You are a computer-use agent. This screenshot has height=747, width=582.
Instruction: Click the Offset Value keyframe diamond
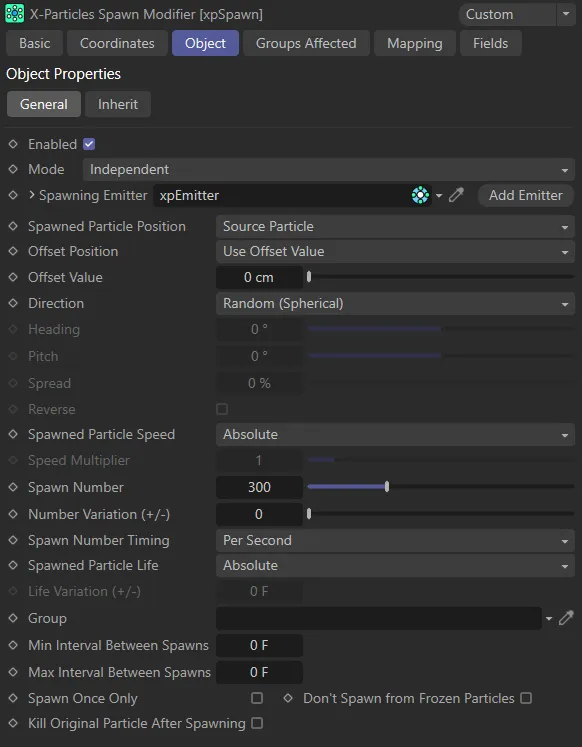13,277
